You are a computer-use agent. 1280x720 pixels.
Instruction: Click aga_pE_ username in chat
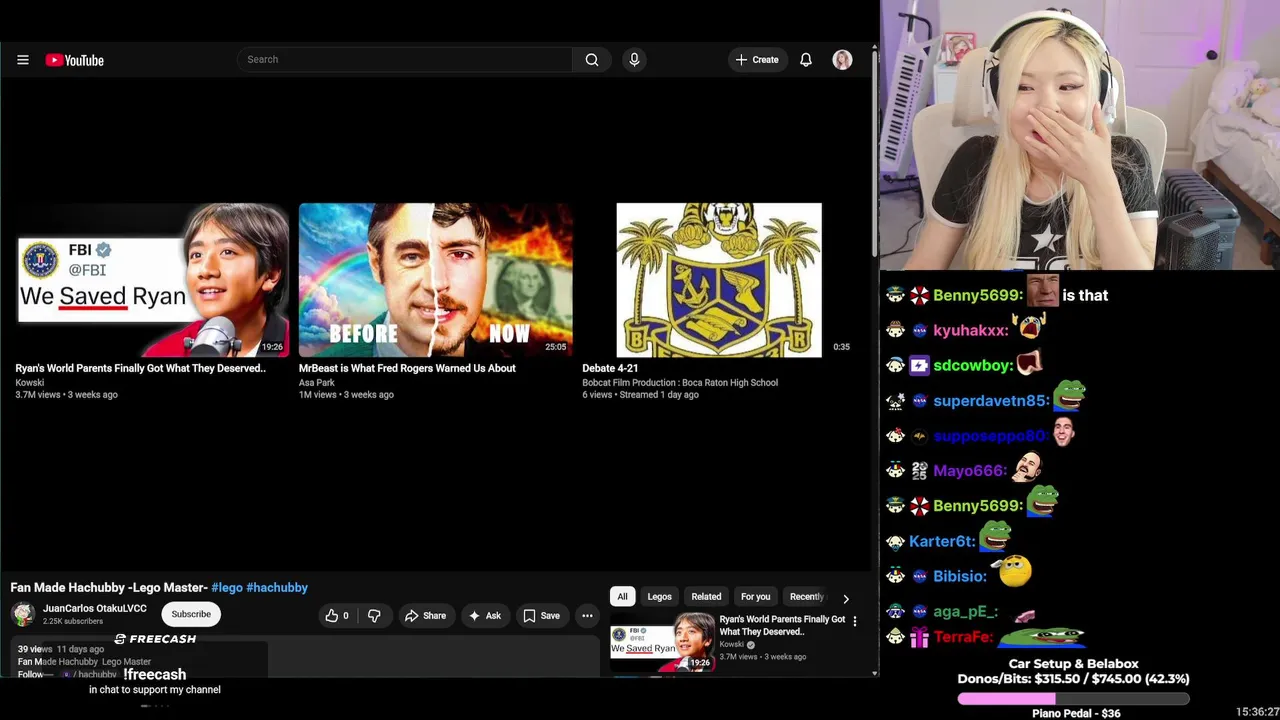coord(966,612)
